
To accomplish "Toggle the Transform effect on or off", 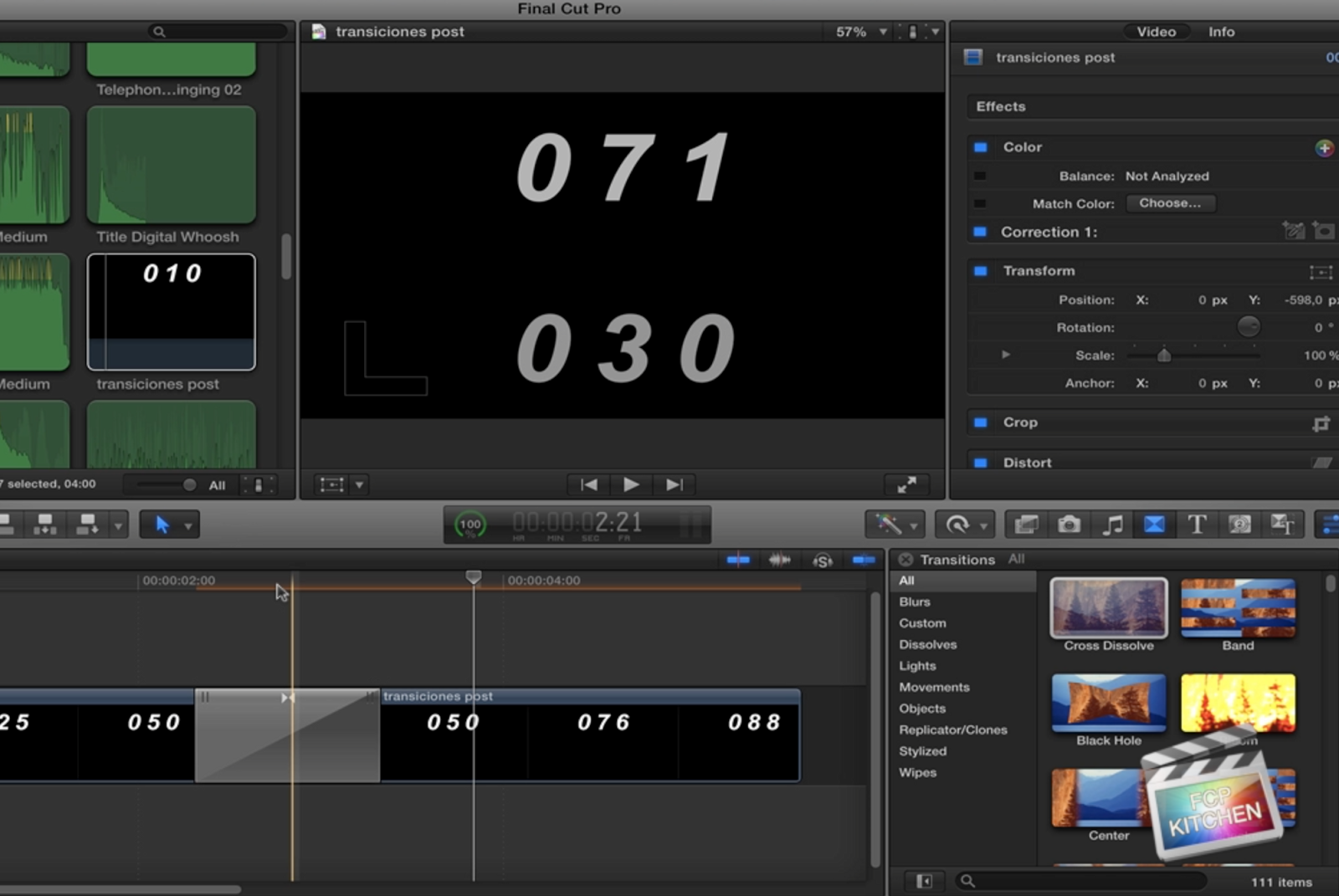I will (x=980, y=270).
